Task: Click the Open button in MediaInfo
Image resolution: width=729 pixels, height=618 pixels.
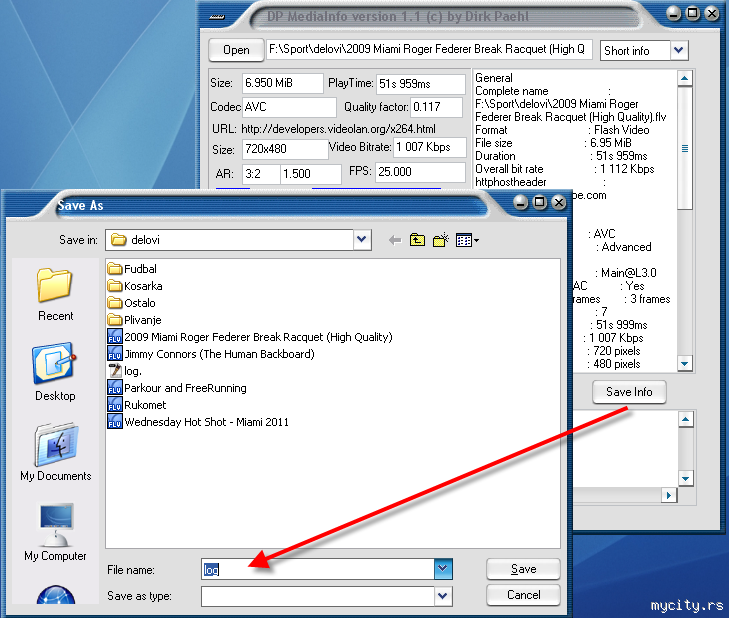Action: pyautogui.click(x=236, y=50)
